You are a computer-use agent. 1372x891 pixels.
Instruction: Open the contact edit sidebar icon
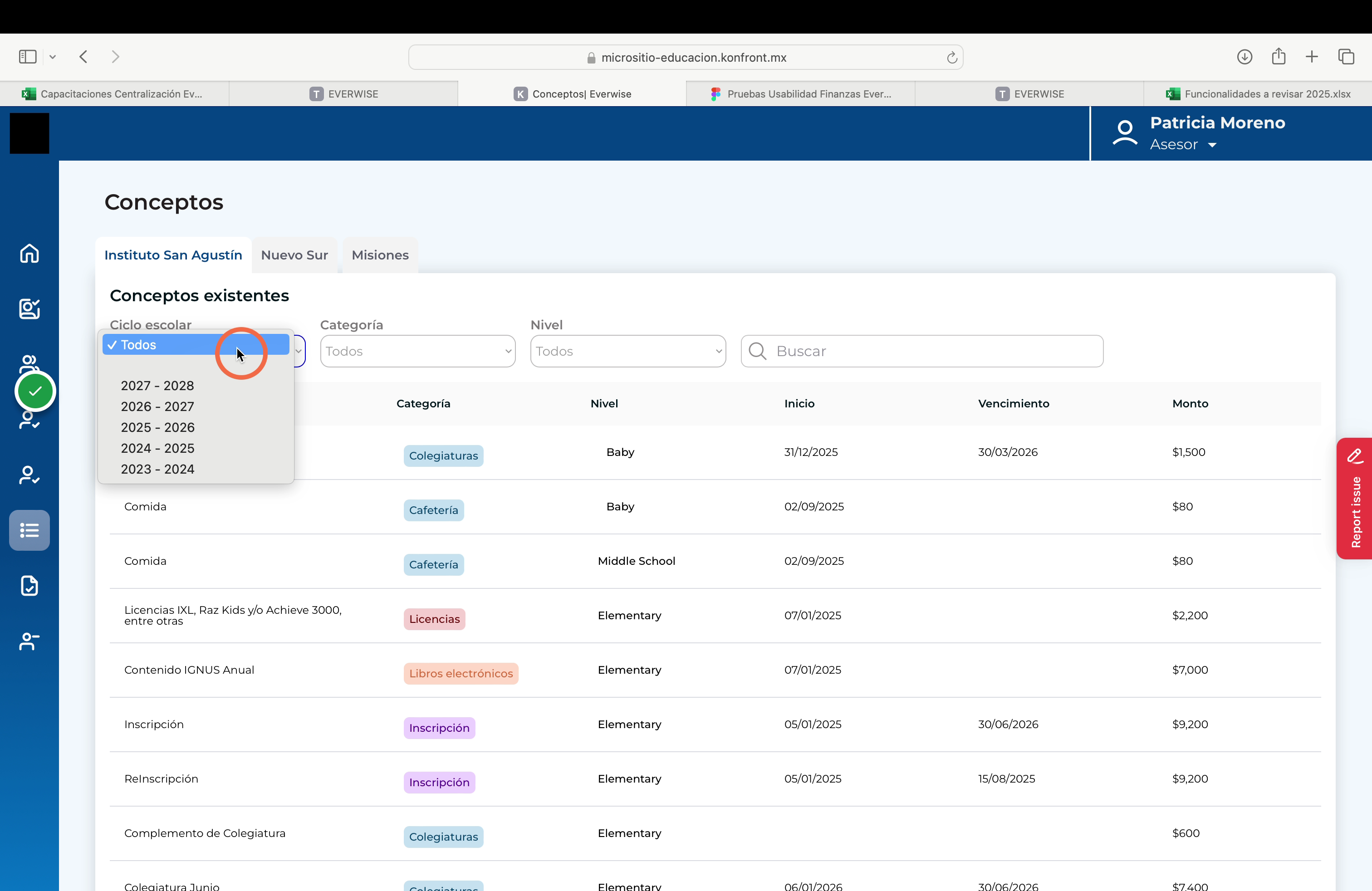coord(29,309)
